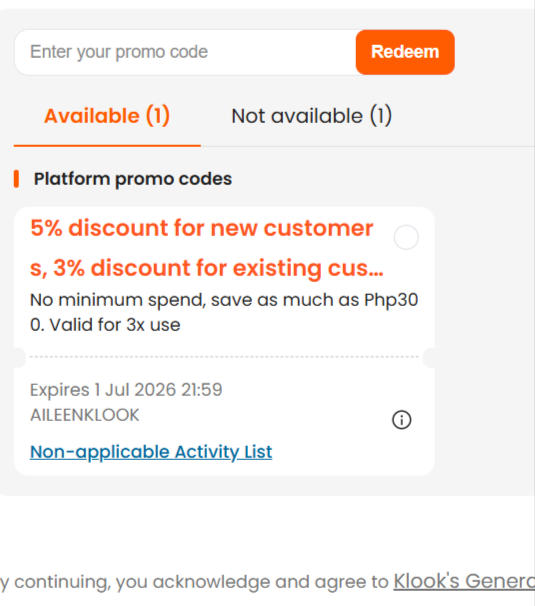Image resolution: width=535 pixels, height=606 pixels.
Task: Select the 5% discount promo radio button
Action: tap(406, 237)
